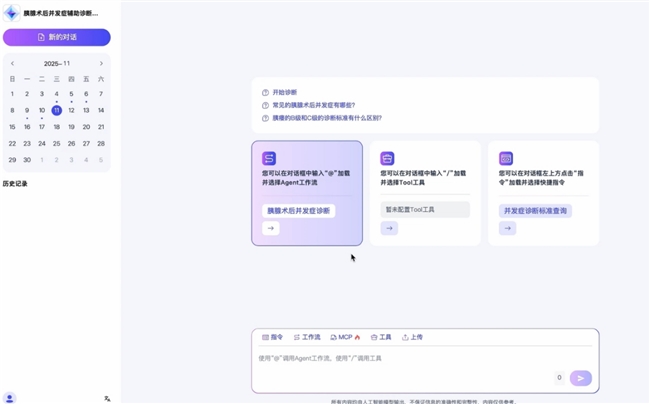Start a new chat with 新的对话 button
The image size is (650, 404).
[56, 37]
